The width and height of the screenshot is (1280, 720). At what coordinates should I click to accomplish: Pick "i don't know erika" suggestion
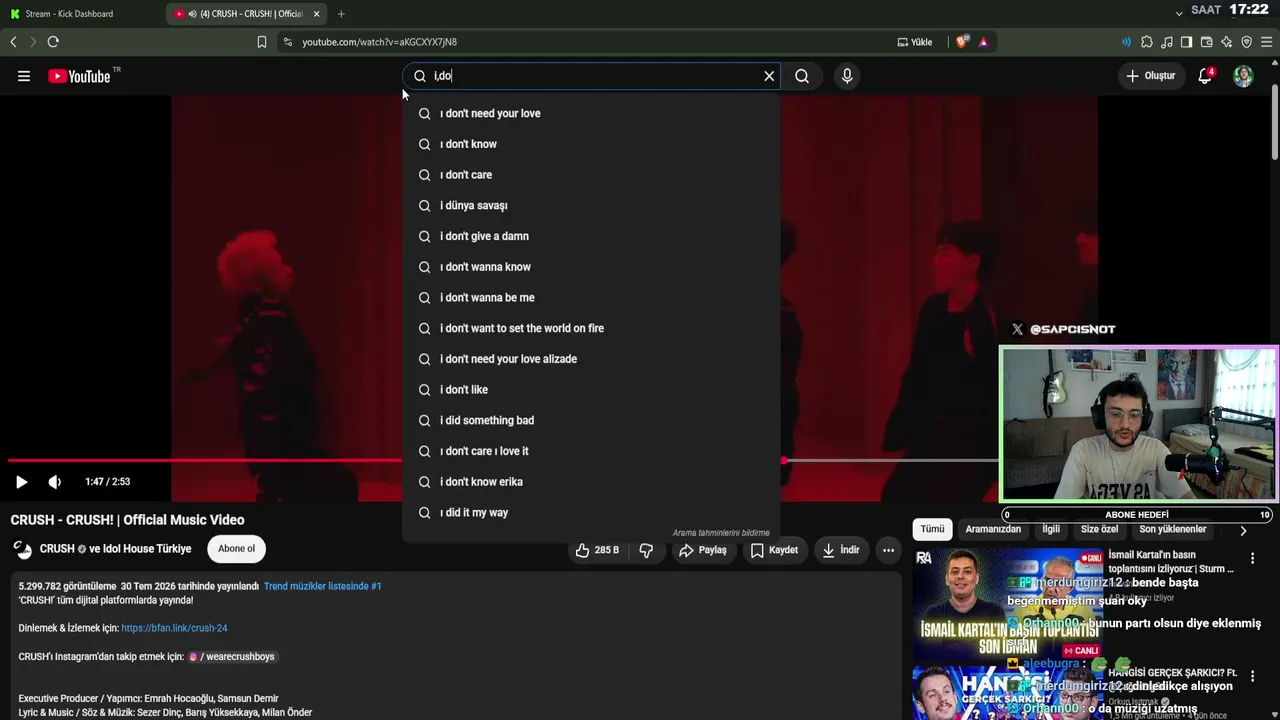(x=591, y=482)
